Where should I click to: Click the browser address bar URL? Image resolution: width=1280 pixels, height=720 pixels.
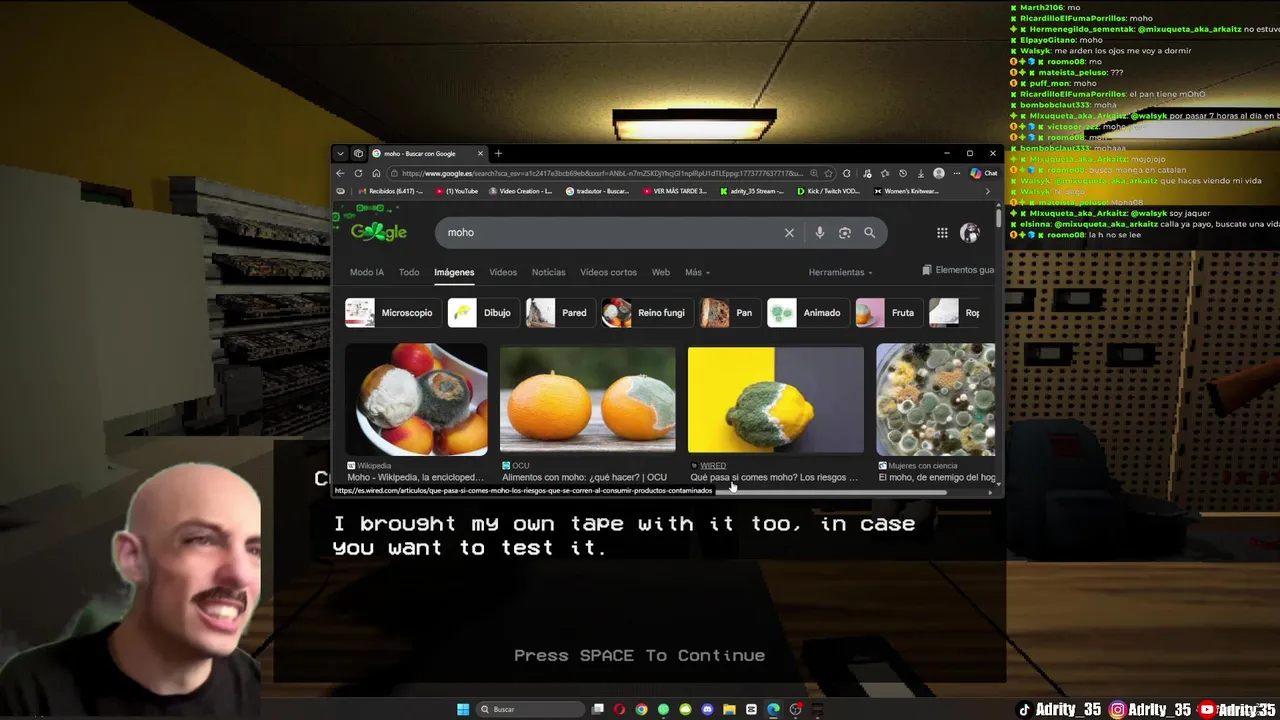click(600, 173)
